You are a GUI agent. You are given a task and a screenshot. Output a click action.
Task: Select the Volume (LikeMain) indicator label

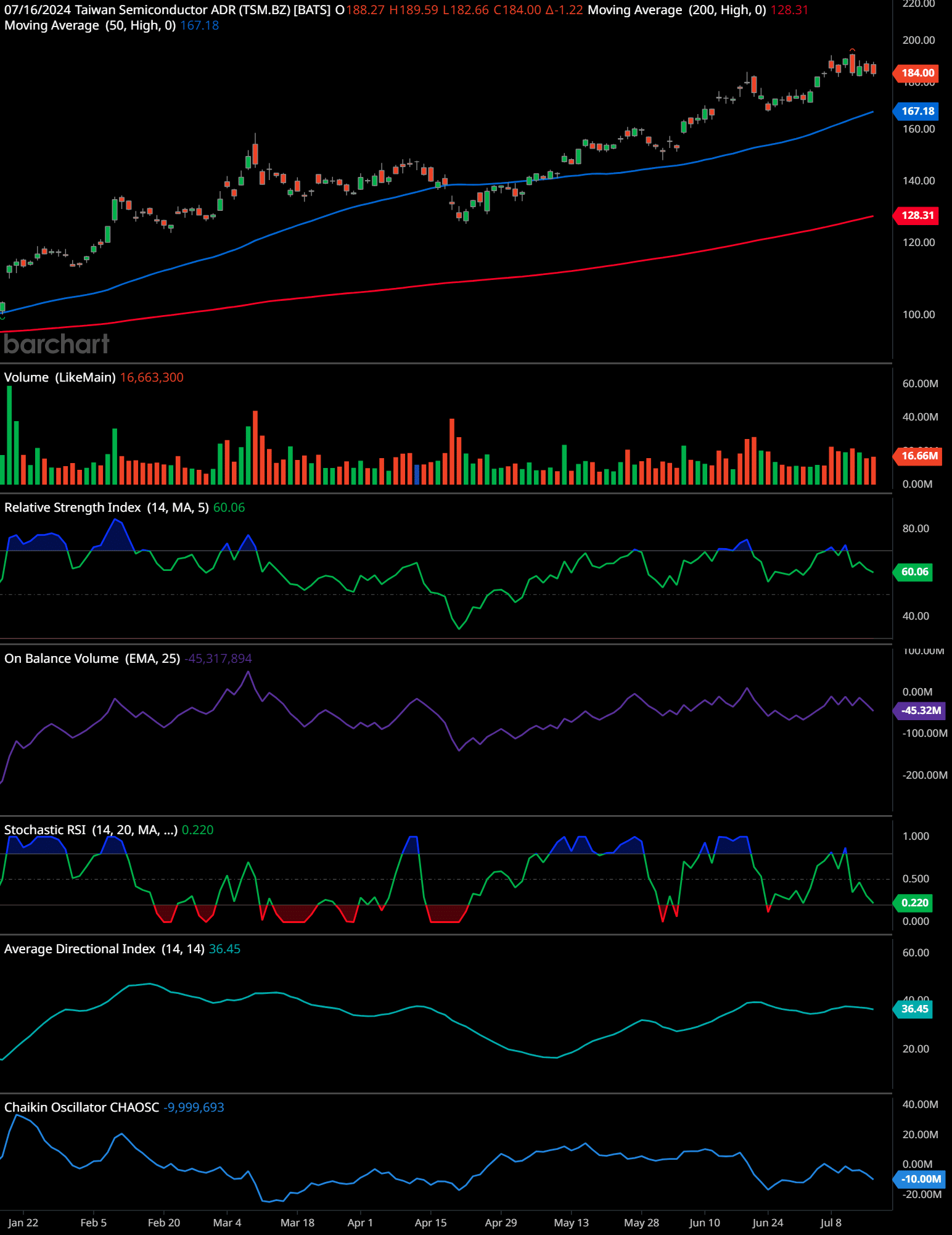click(x=60, y=377)
